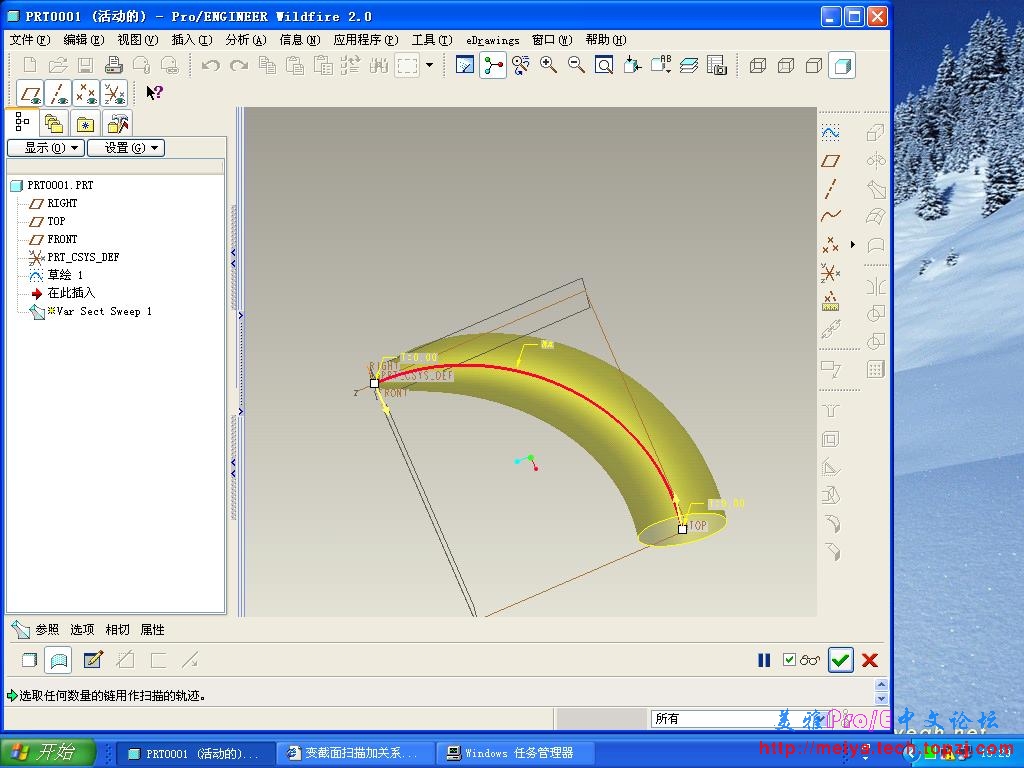
Task: Select Var Sect Sweep 1 in model tree
Action: tap(104, 312)
